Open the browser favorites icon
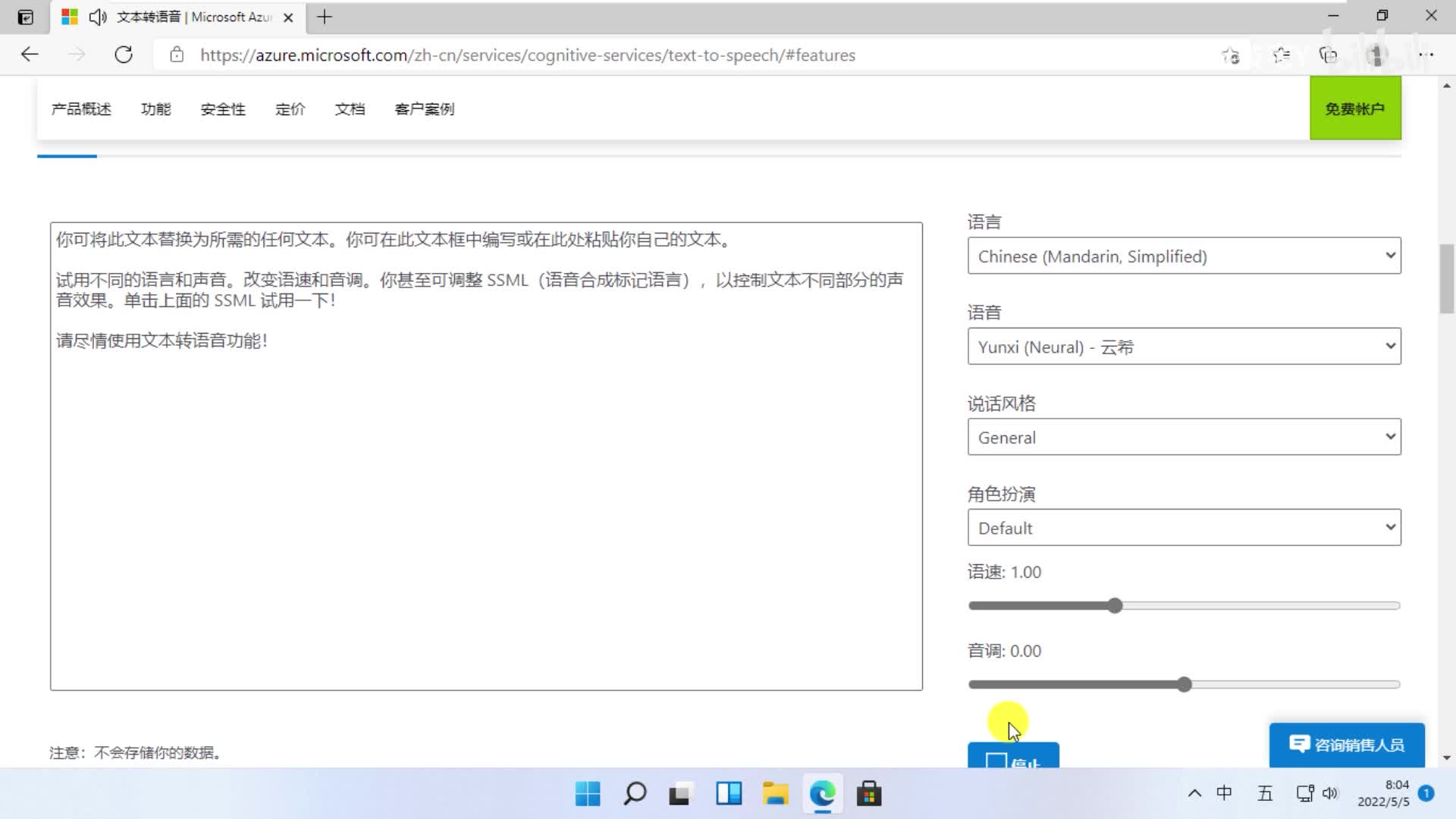This screenshot has width=1456, height=819. [1281, 55]
